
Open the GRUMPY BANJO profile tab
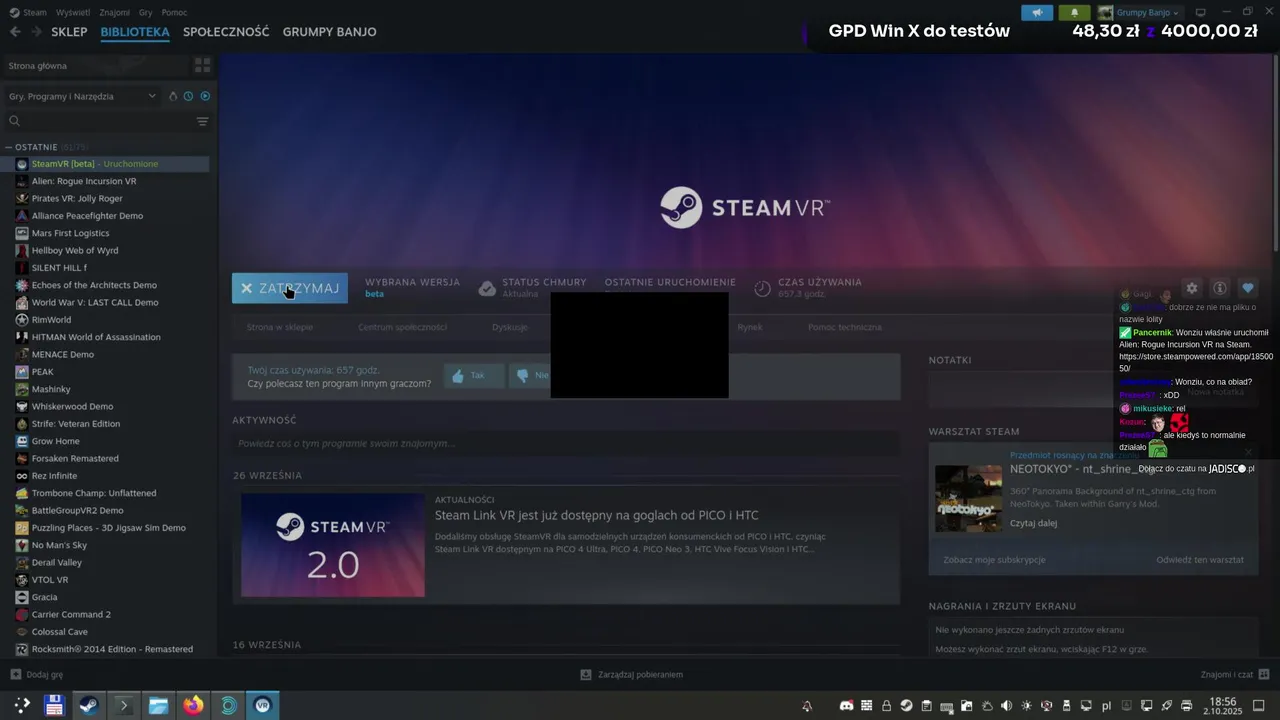coord(329,32)
